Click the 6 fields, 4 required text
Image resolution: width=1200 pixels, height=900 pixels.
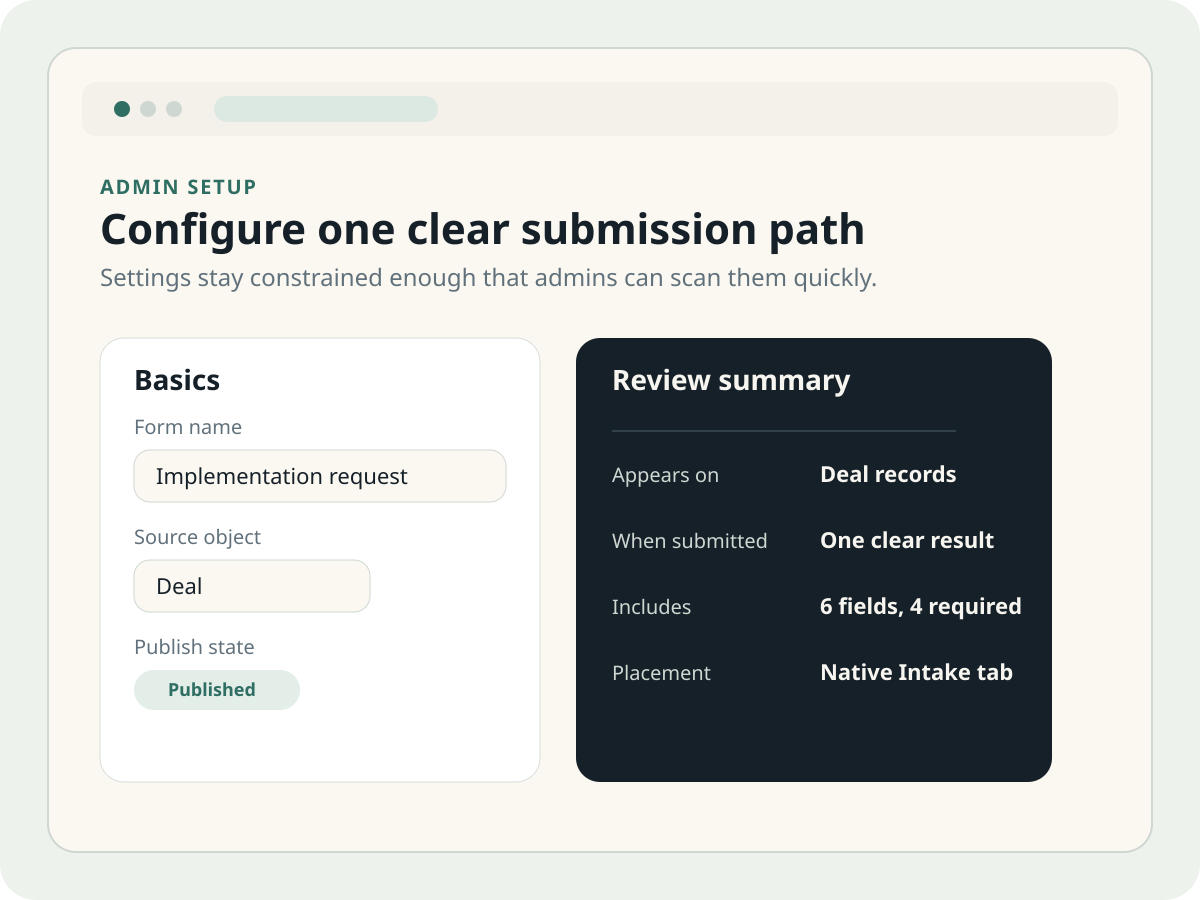(x=920, y=607)
